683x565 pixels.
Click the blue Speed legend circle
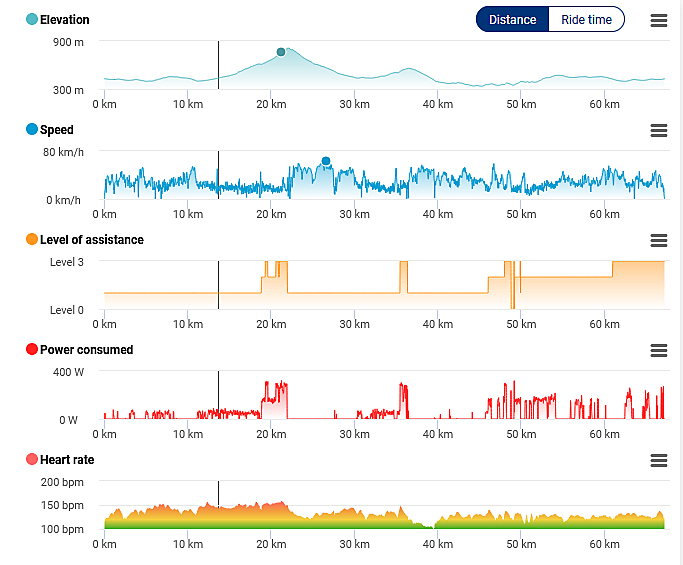pyautogui.click(x=32, y=130)
